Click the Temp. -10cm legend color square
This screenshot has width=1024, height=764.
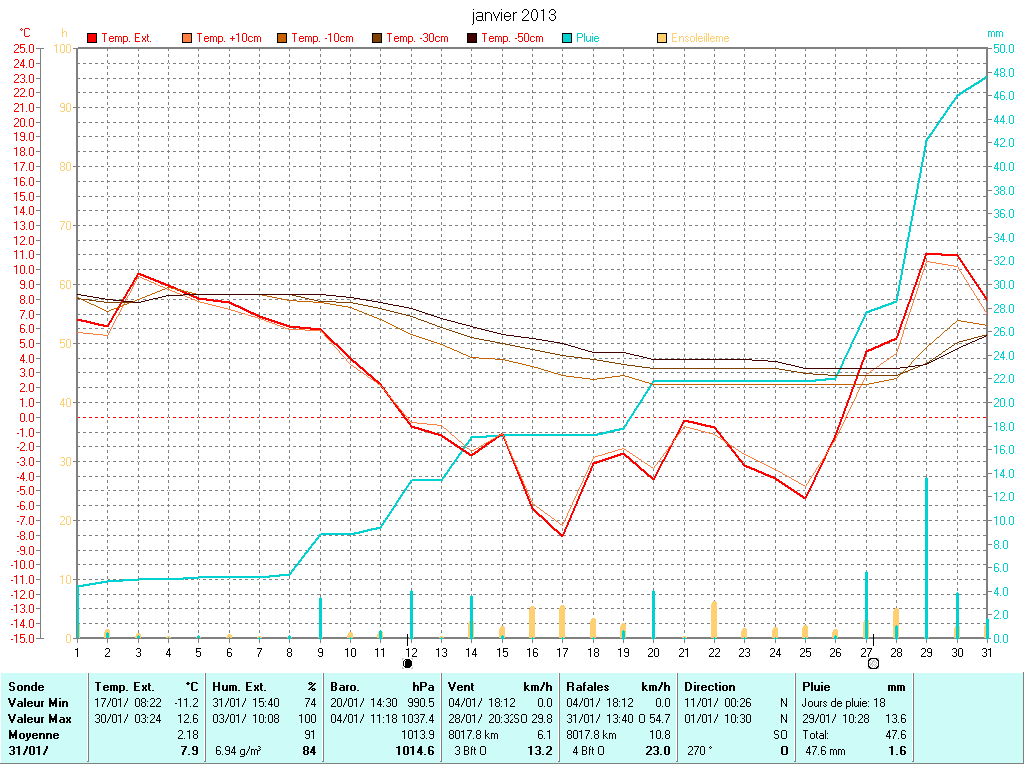coord(283,38)
